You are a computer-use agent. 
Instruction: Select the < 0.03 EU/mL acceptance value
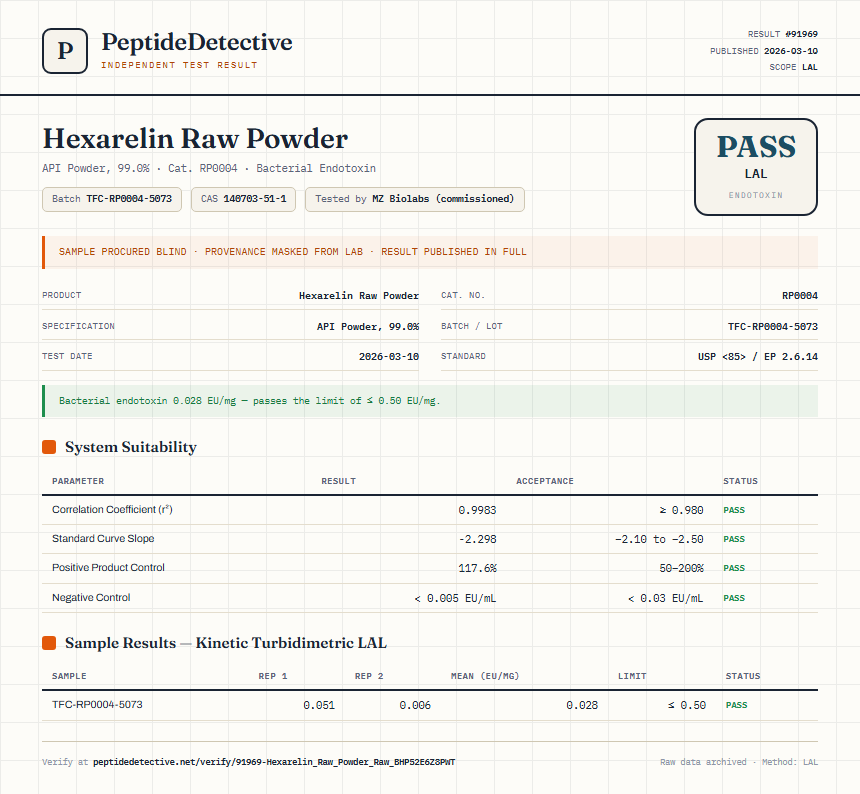tap(665, 598)
